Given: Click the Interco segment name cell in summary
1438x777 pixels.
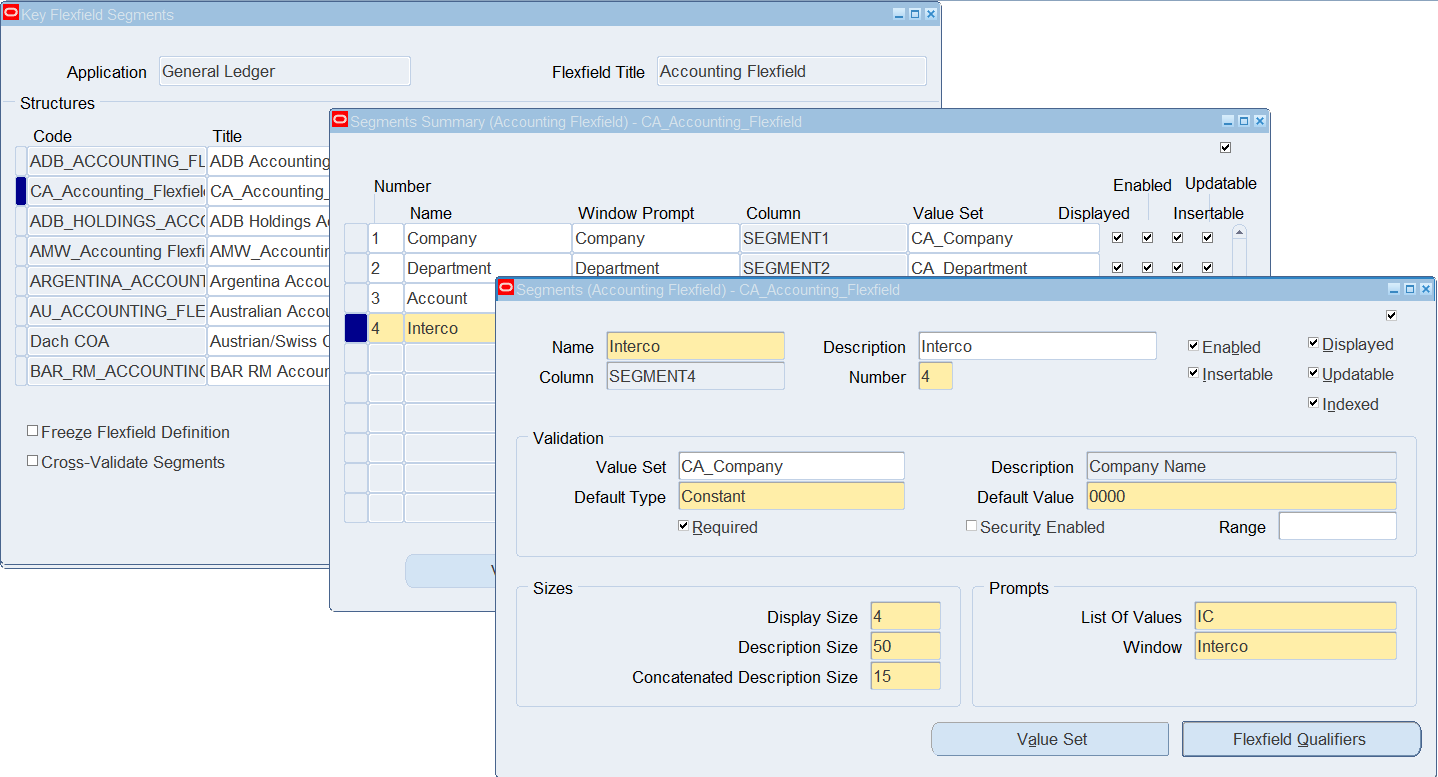Looking at the screenshot, I should click(450, 328).
